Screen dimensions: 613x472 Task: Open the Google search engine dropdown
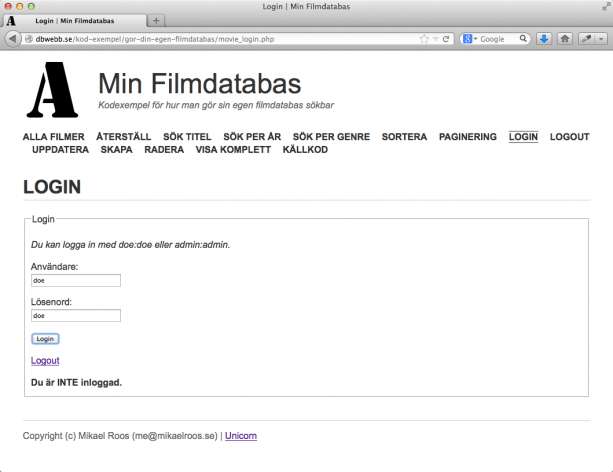(x=470, y=39)
